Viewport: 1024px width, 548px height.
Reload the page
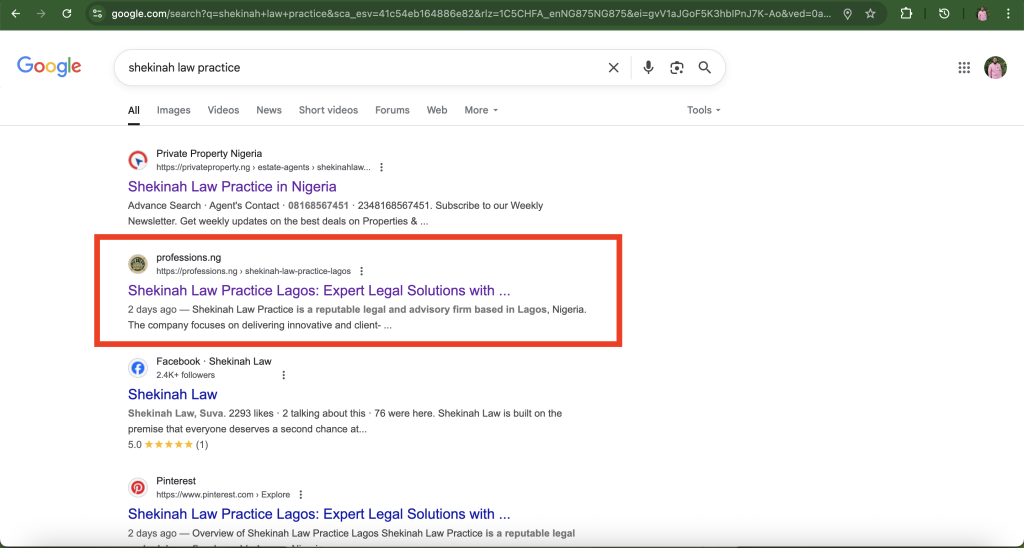[67, 14]
